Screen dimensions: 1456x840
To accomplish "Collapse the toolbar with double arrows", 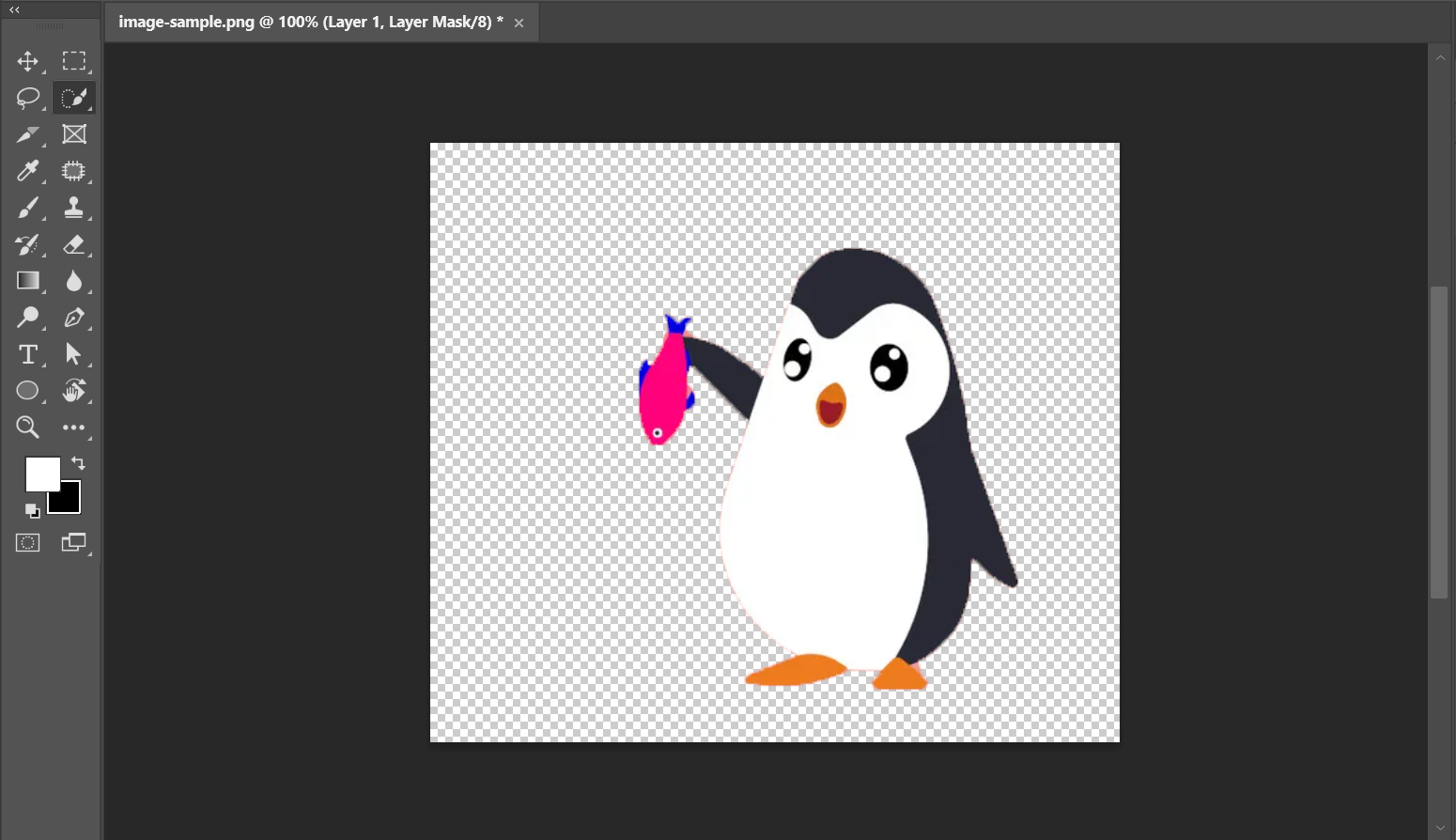I will coord(15,9).
